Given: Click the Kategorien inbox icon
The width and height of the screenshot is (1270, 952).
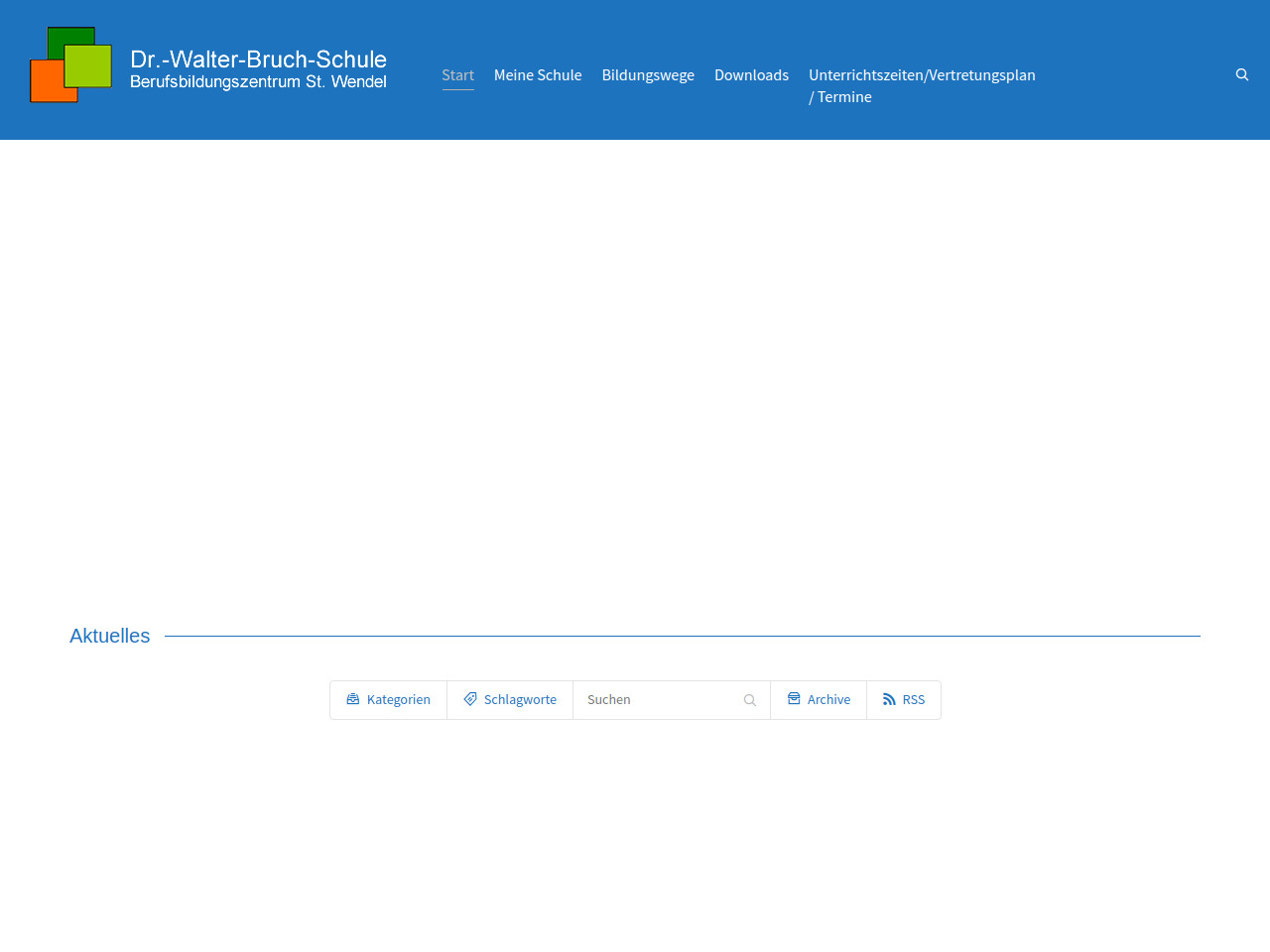Looking at the screenshot, I should [x=353, y=699].
